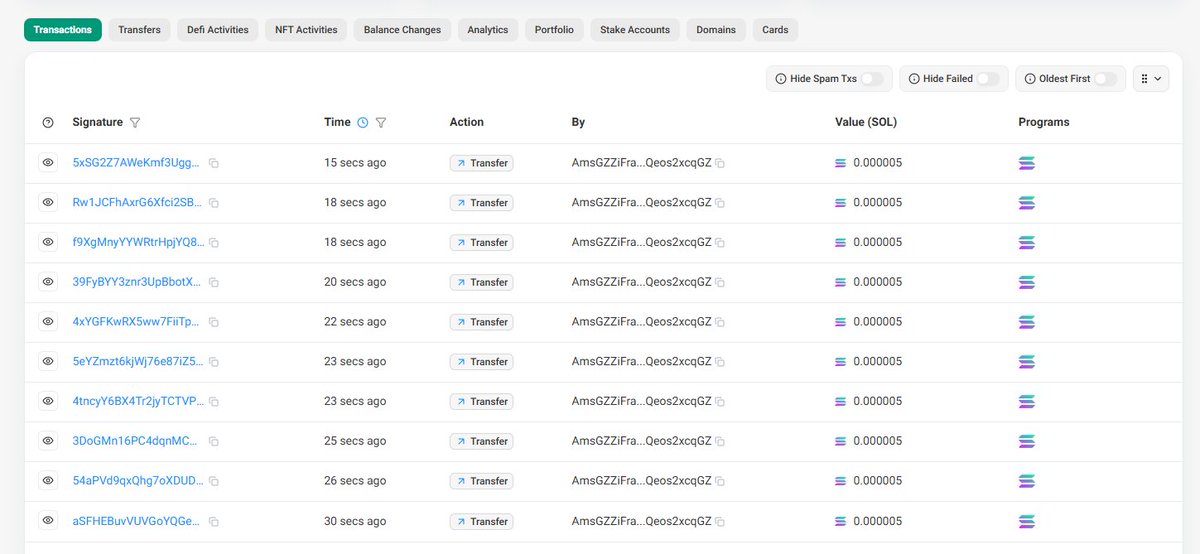Click value 0.000005 in 25 secs ago row
1200x554 pixels.
click(877, 441)
